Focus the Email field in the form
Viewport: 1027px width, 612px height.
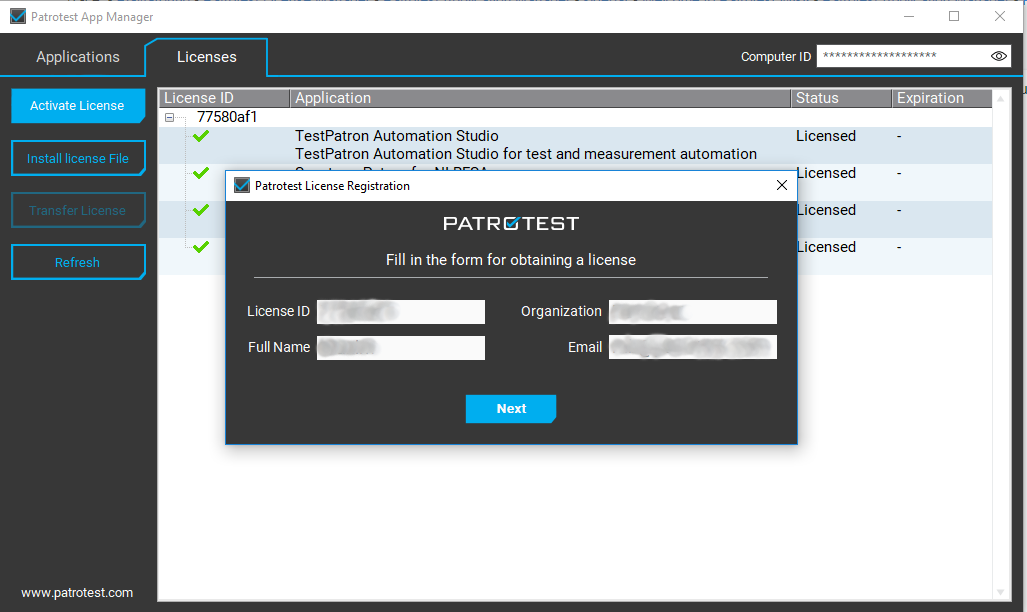[x=692, y=348]
